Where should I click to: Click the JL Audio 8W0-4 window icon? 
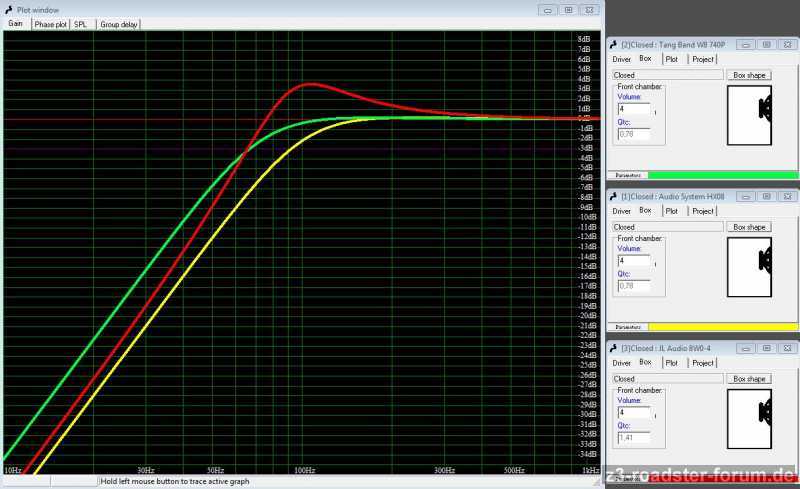coord(614,348)
